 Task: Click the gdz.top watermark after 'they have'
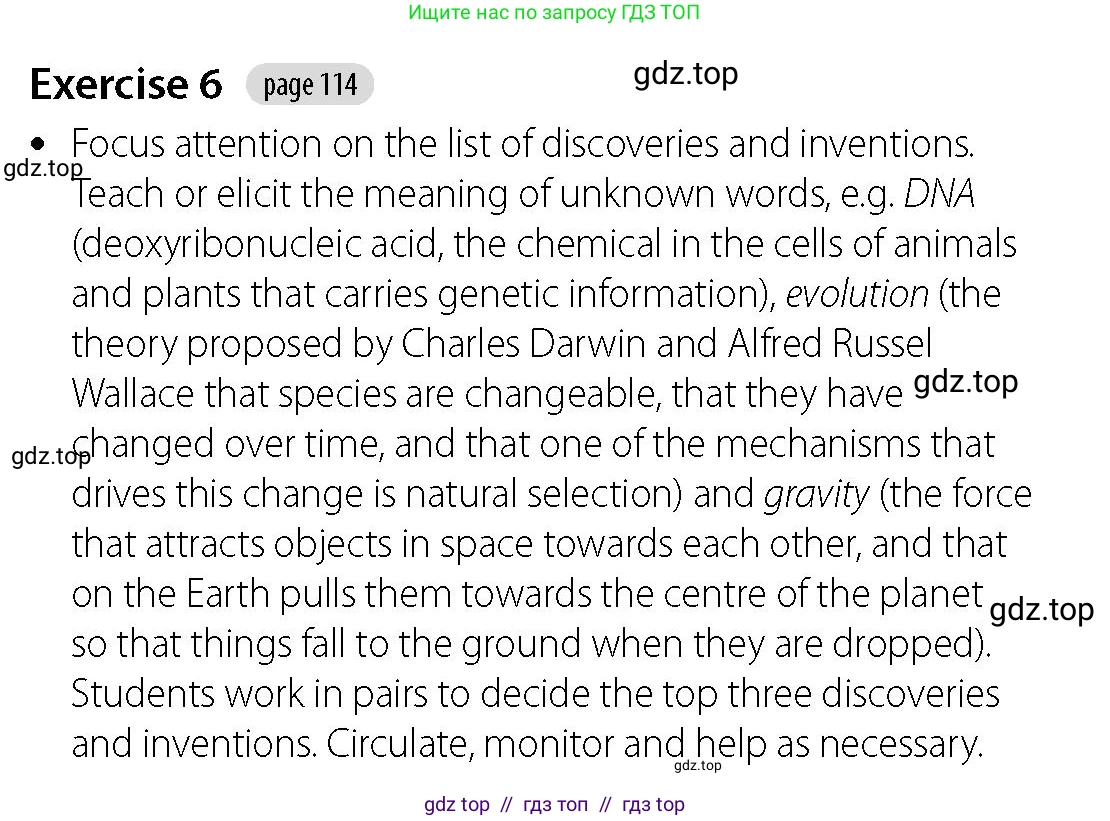pyautogui.click(x=966, y=382)
